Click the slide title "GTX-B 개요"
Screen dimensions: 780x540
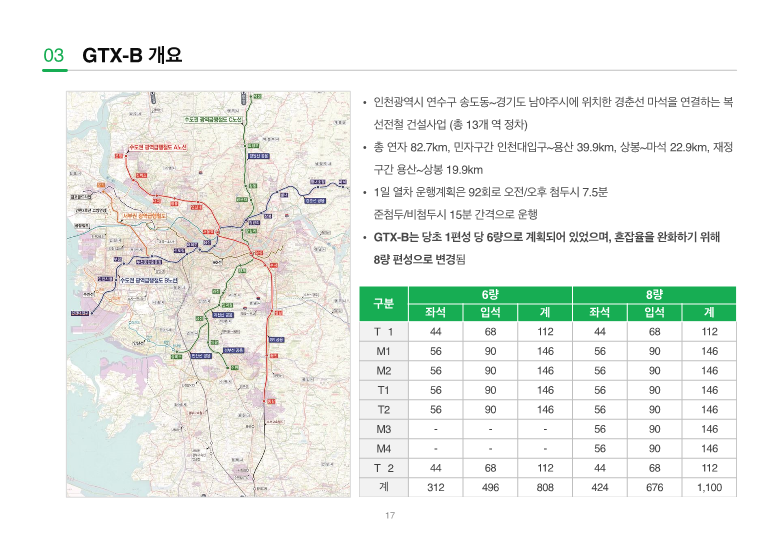[x=132, y=55]
